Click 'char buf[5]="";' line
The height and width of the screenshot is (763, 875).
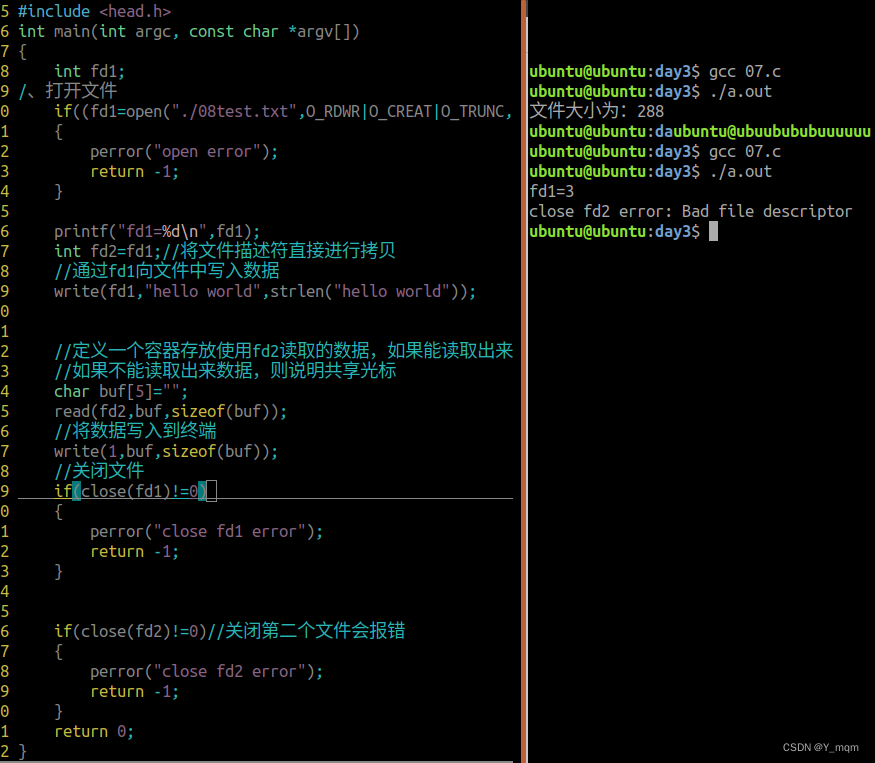coord(121,391)
